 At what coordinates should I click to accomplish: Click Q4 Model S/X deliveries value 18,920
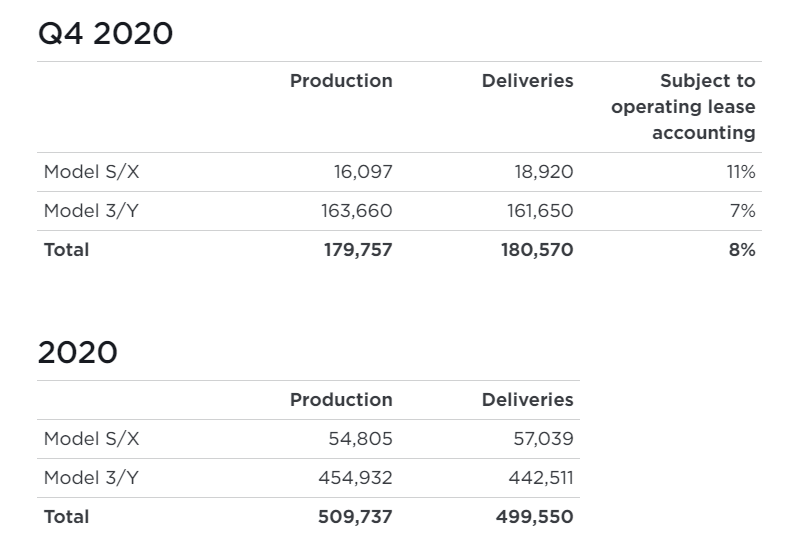pyautogui.click(x=544, y=172)
